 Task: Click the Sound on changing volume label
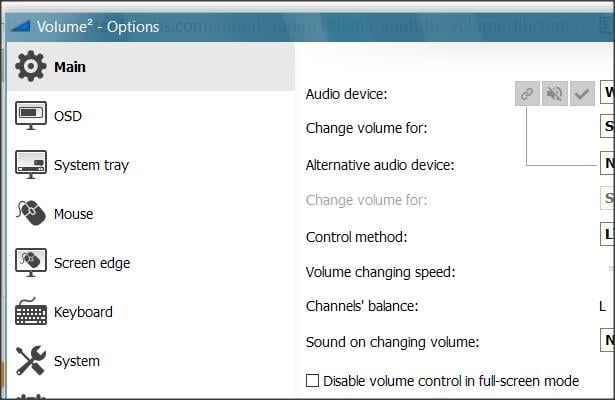point(393,342)
